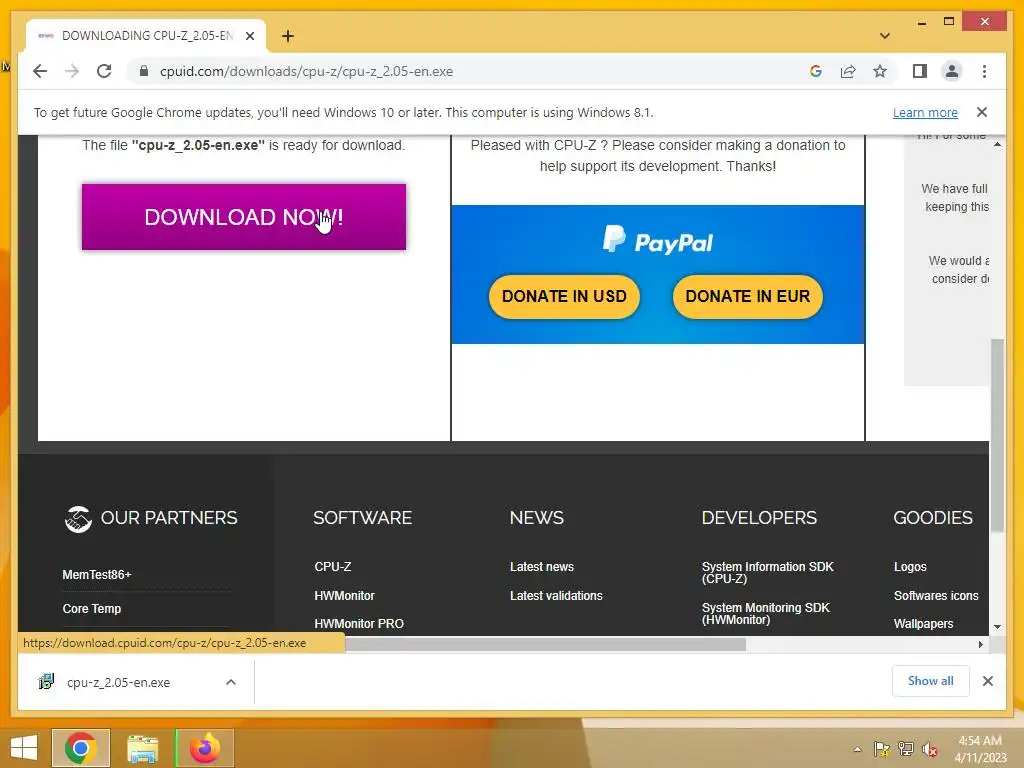Open System Information SDK (CPU-Z) link

767,573
